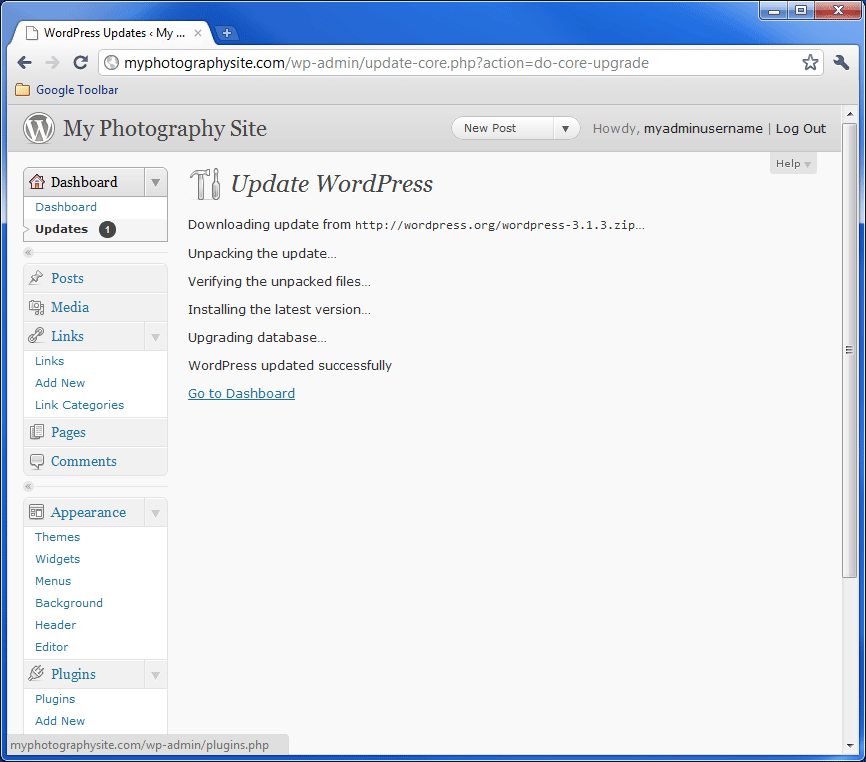Collapse the menu via top separator arrow

coord(29,252)
